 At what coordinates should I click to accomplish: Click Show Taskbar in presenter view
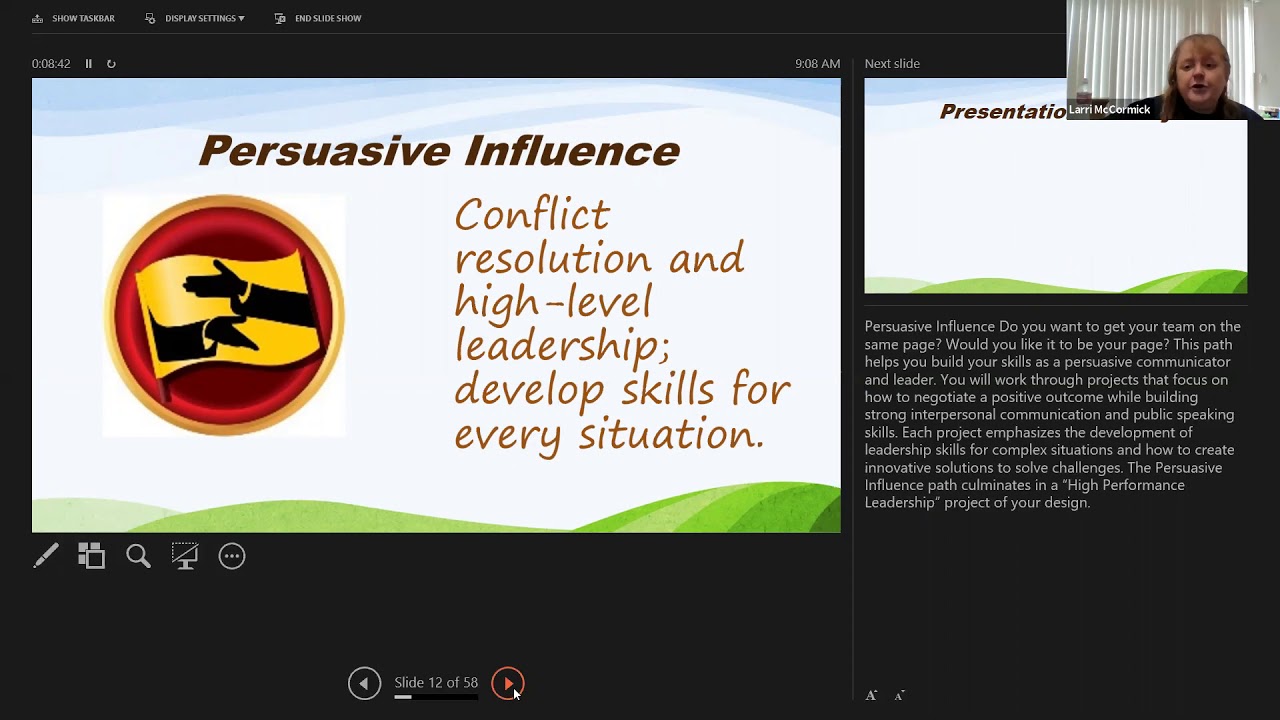[x=74, y=18]
